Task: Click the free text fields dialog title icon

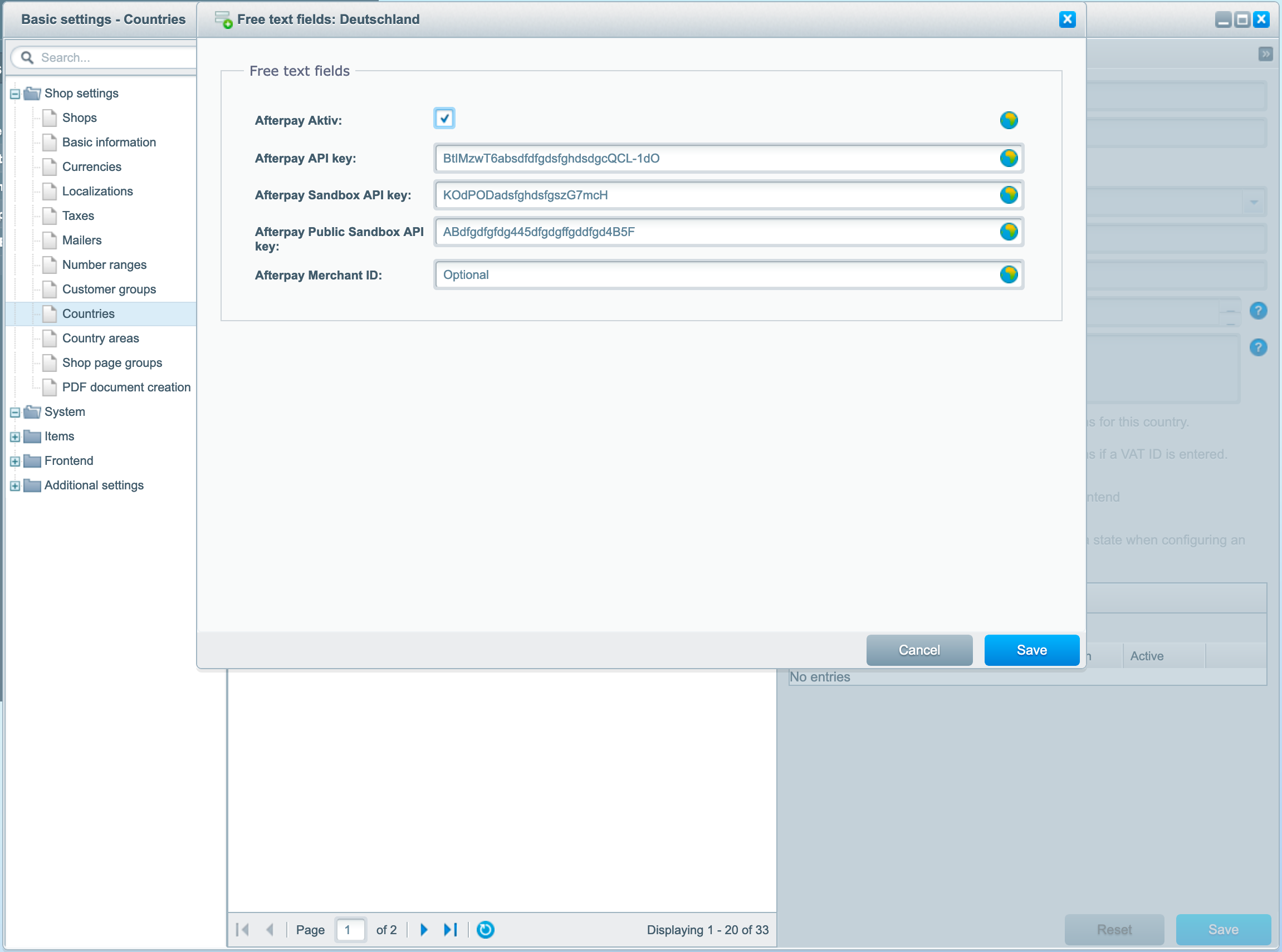Action: click(223, 19)
